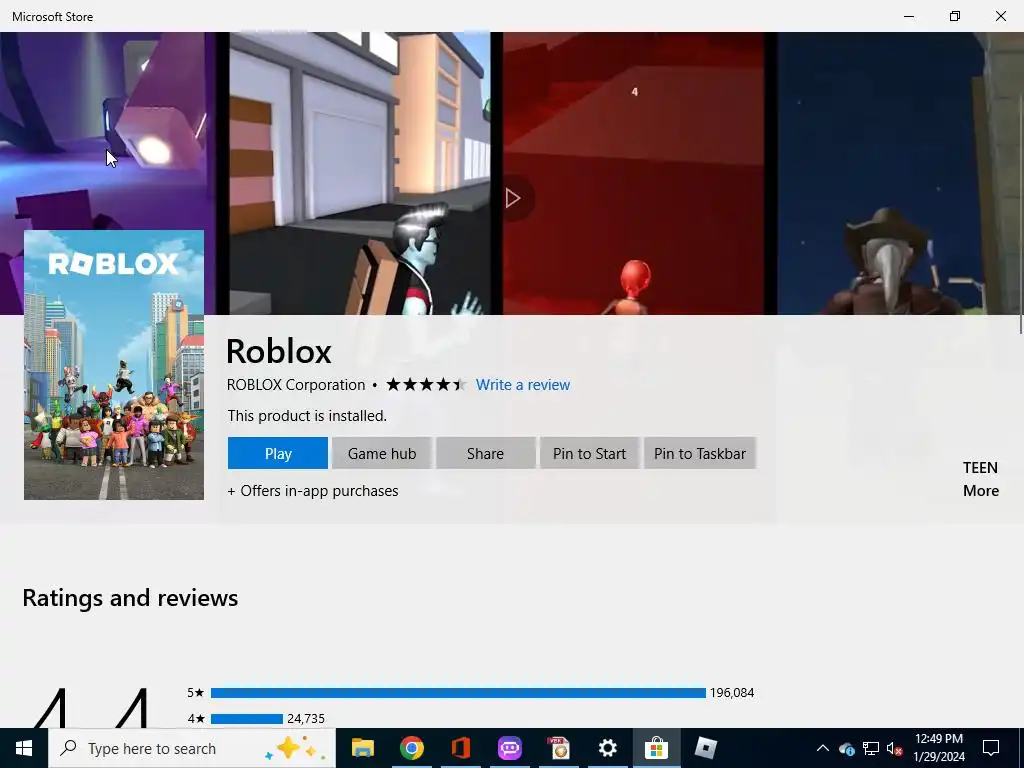Open the notification center icon
Image resolution: width=1024 pixels, height=768 pixels.
pos(991,748)
